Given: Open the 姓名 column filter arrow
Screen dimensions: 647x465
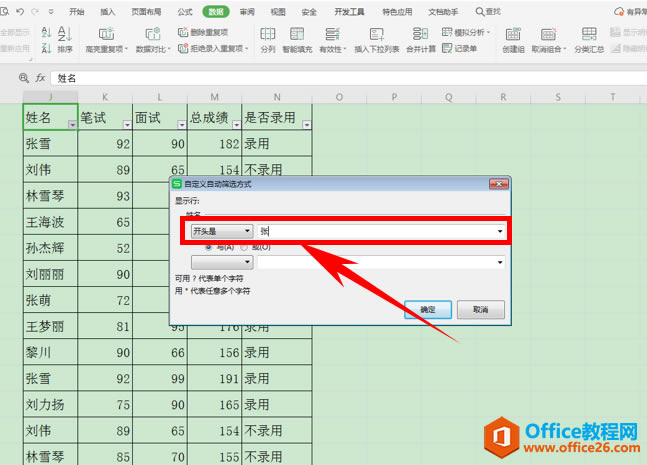Looking at the screenshot, I should coord(72,125).
